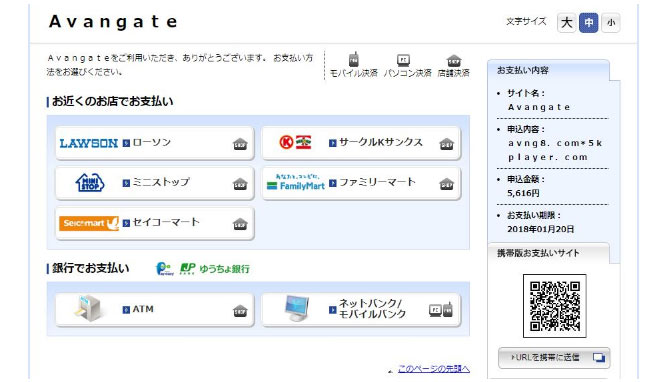
Task: Click the QR code image
Action: point(555,306)
